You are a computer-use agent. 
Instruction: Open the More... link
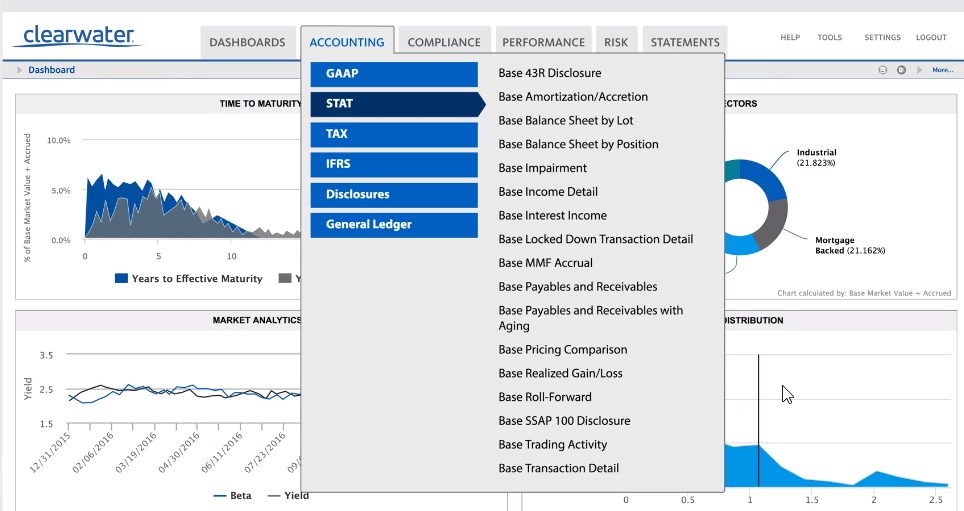point(942,70)
